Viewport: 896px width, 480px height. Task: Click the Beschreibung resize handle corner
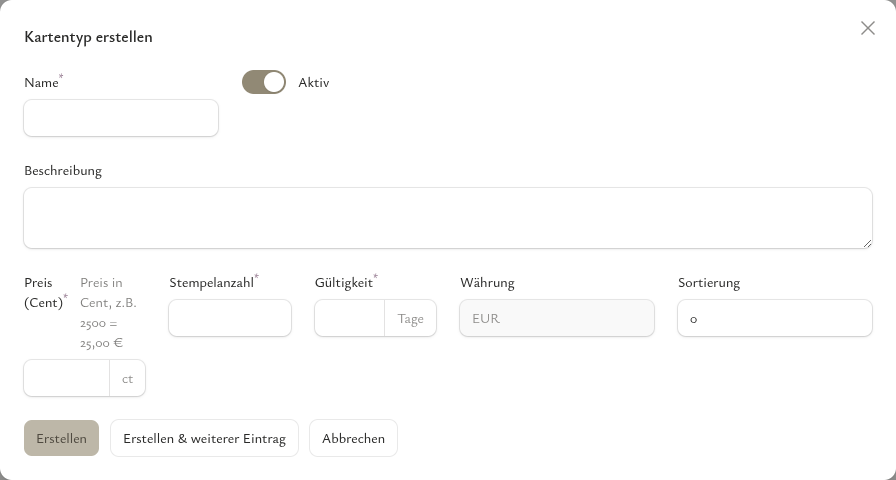[x=867, y=242]
